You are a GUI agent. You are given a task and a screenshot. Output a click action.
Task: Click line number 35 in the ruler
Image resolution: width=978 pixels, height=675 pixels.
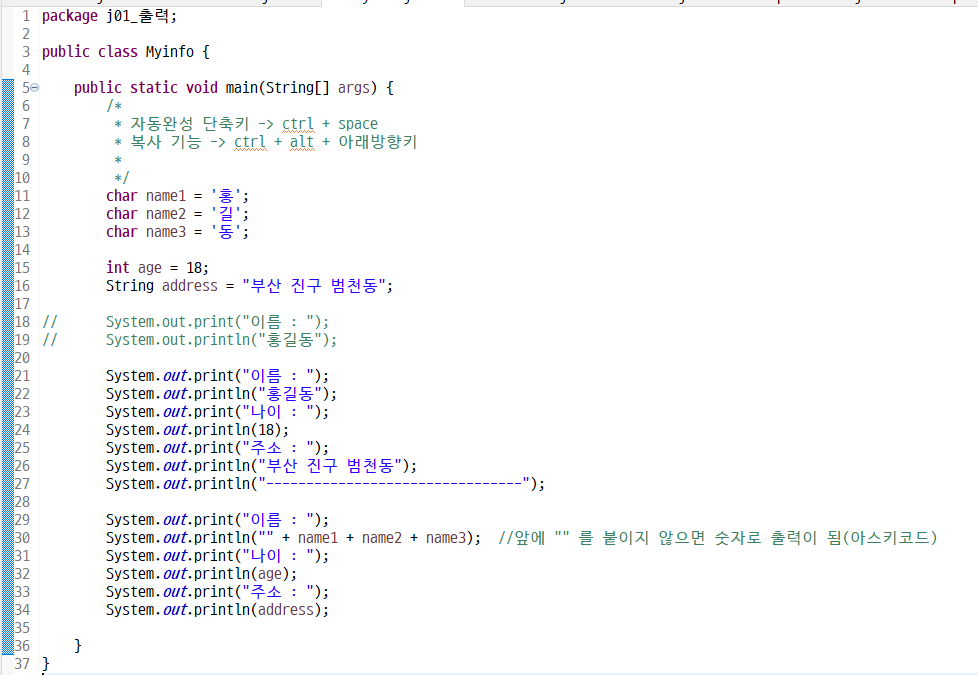[x=22, y=628]
